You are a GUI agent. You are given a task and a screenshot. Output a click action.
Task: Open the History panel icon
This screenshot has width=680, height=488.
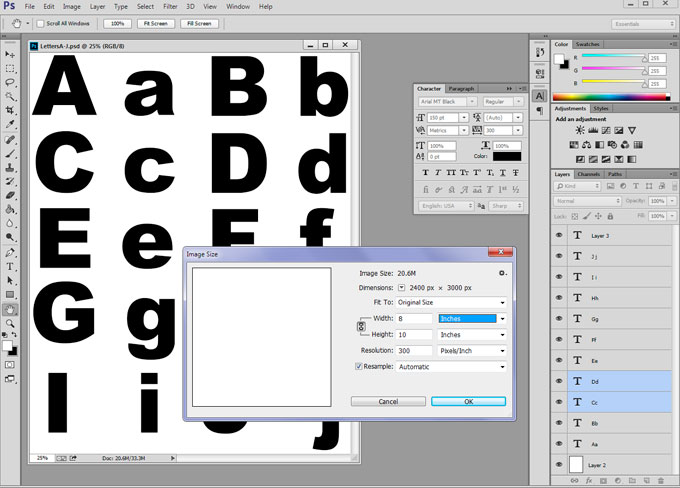[x=539, y=52]
